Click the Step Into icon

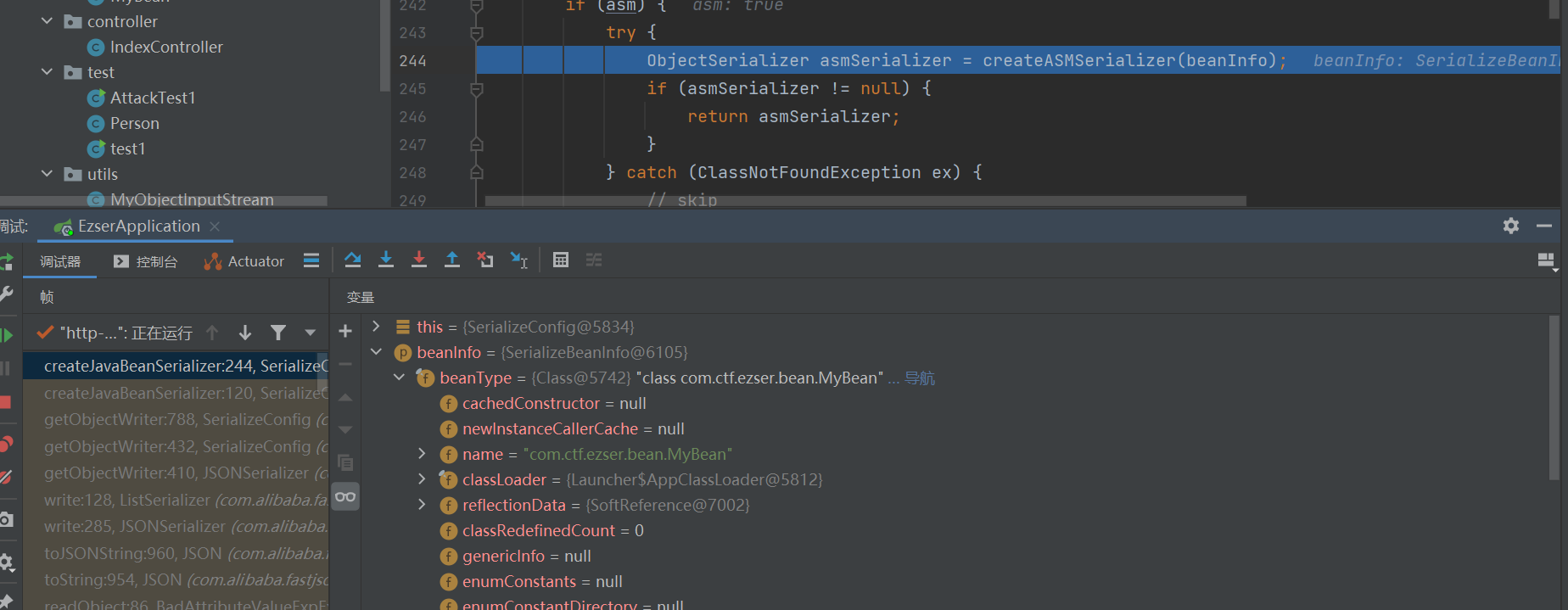386,260
